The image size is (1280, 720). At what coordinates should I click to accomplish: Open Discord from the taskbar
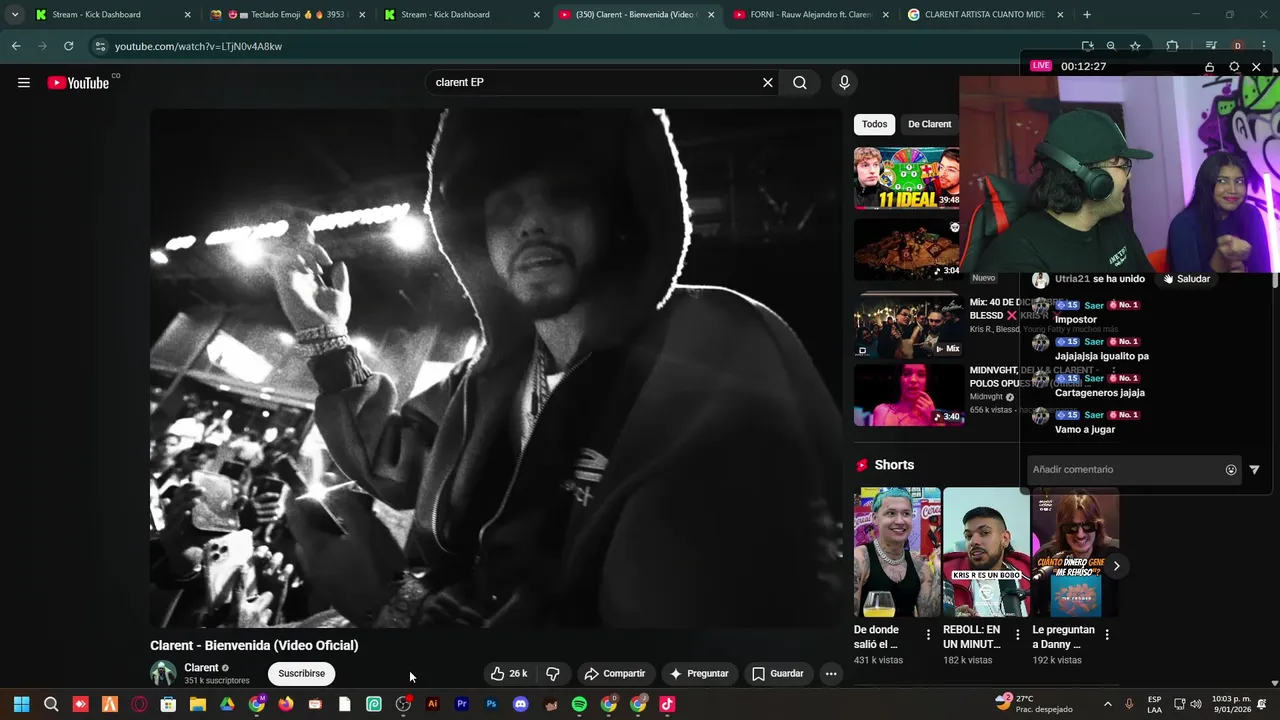[520, 705]
